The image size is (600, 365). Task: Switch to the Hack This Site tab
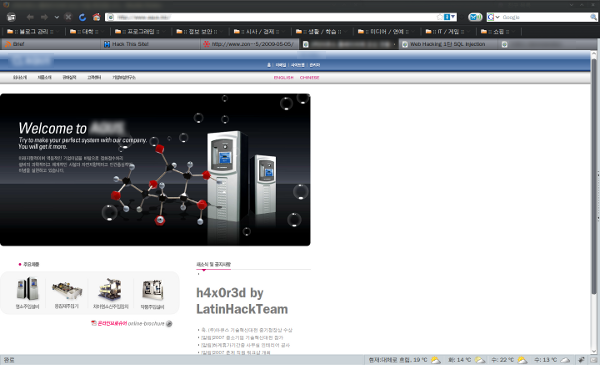point(151,44)
